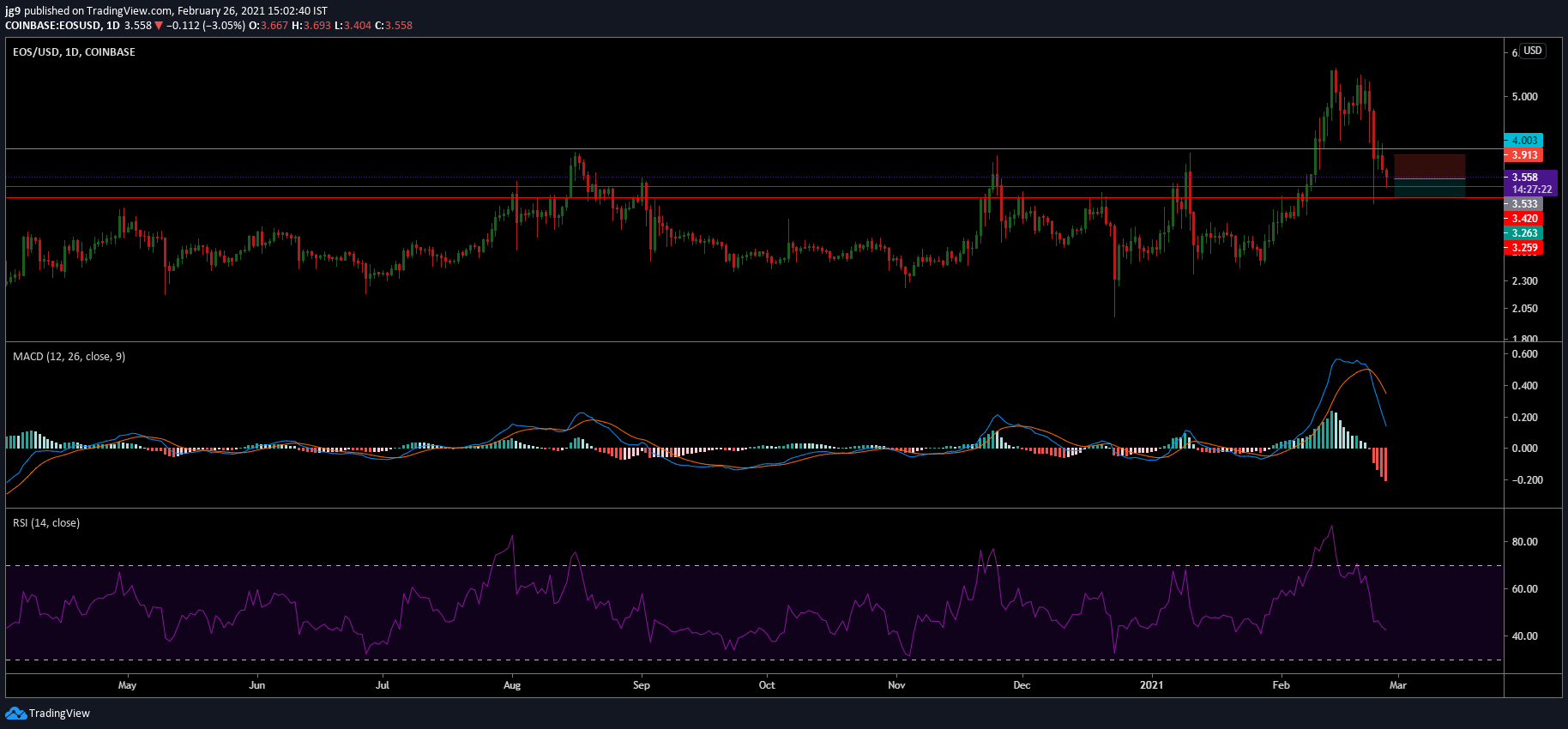
Task: Click the May label on time axis
Action: coord(127,684)
